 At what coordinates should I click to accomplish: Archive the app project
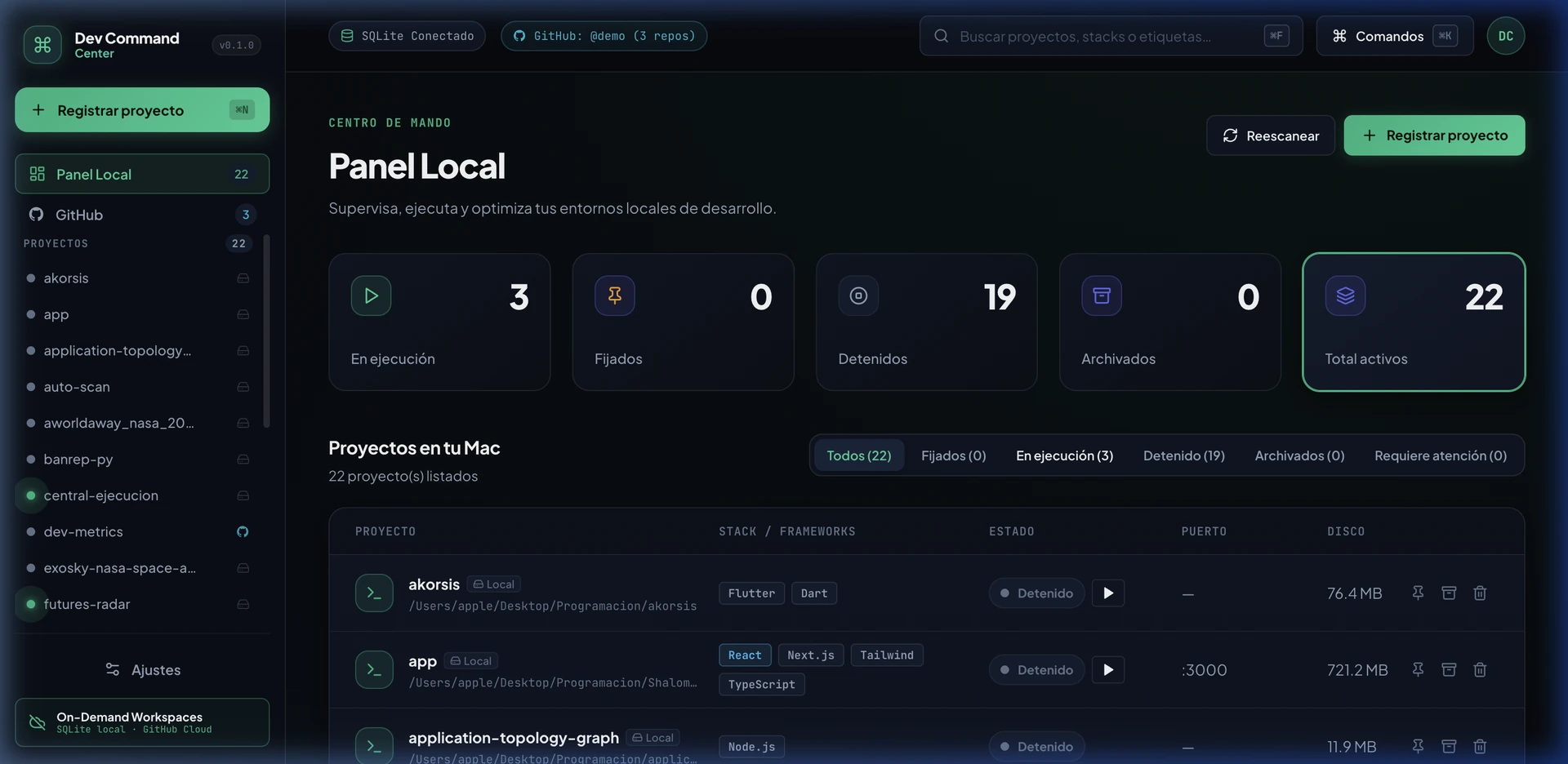[x=1449, y=670]
